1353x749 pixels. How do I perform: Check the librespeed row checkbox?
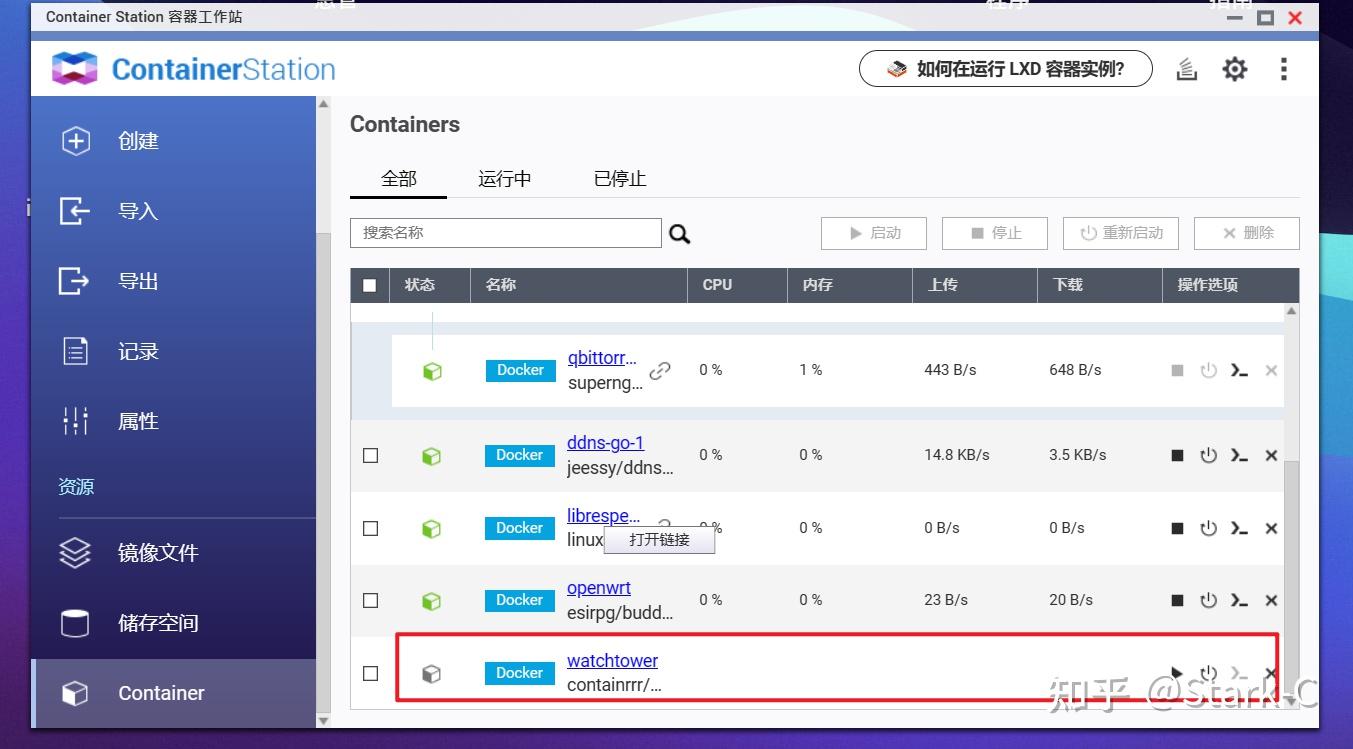coord(370,528)
